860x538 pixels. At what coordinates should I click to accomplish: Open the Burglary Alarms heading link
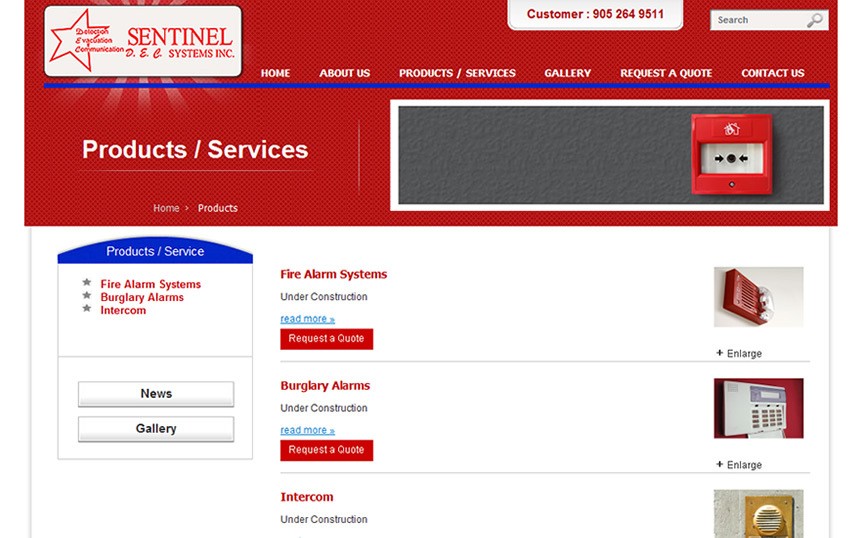325,386
